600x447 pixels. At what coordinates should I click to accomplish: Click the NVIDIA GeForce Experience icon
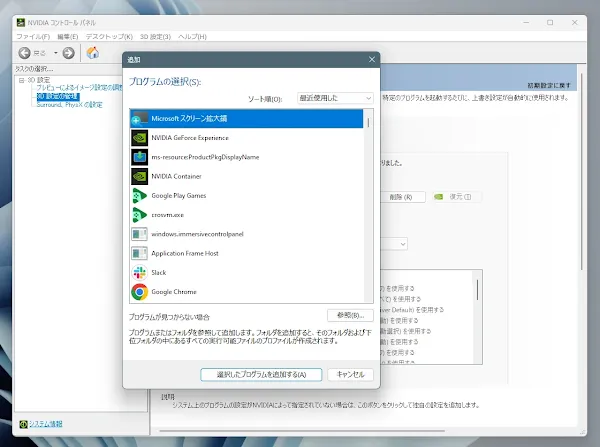pos(139,138)
